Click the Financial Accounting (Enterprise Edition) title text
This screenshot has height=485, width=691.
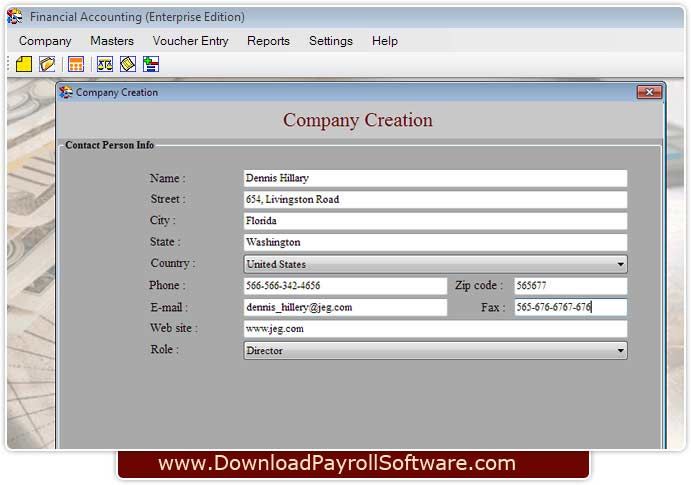point(137,17)
